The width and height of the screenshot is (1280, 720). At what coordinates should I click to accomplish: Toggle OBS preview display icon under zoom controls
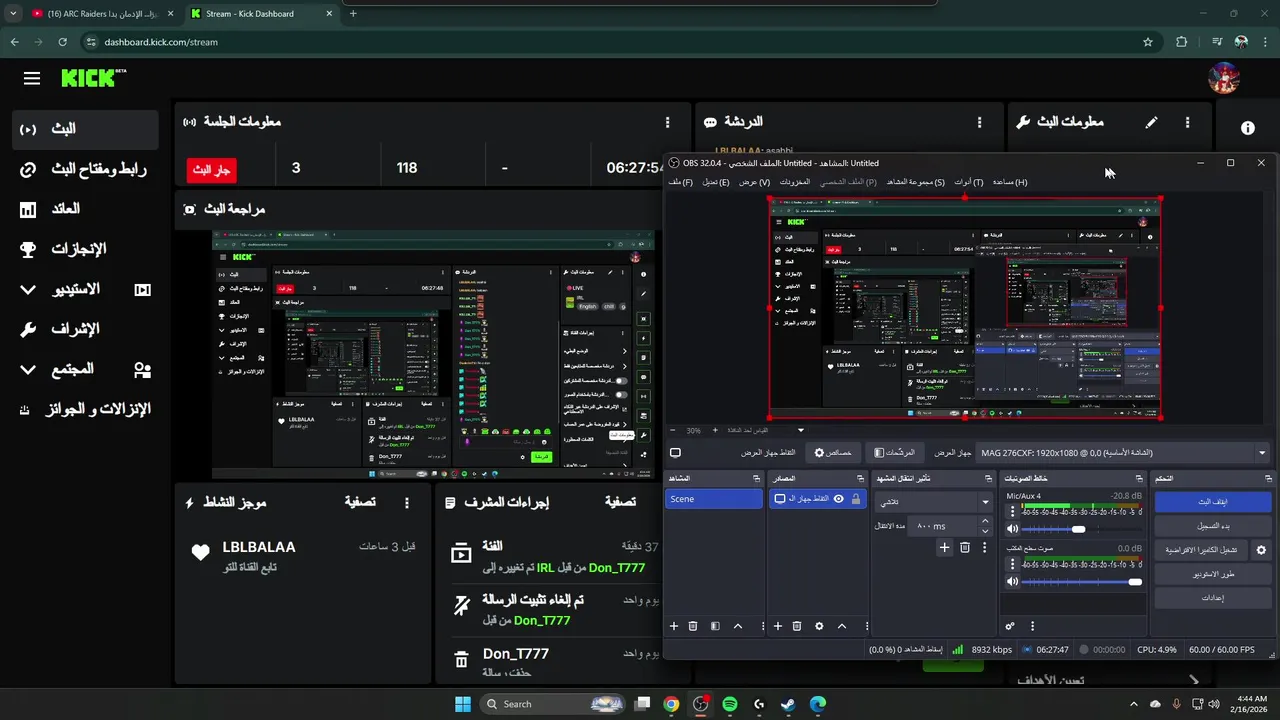click(675, 453)
